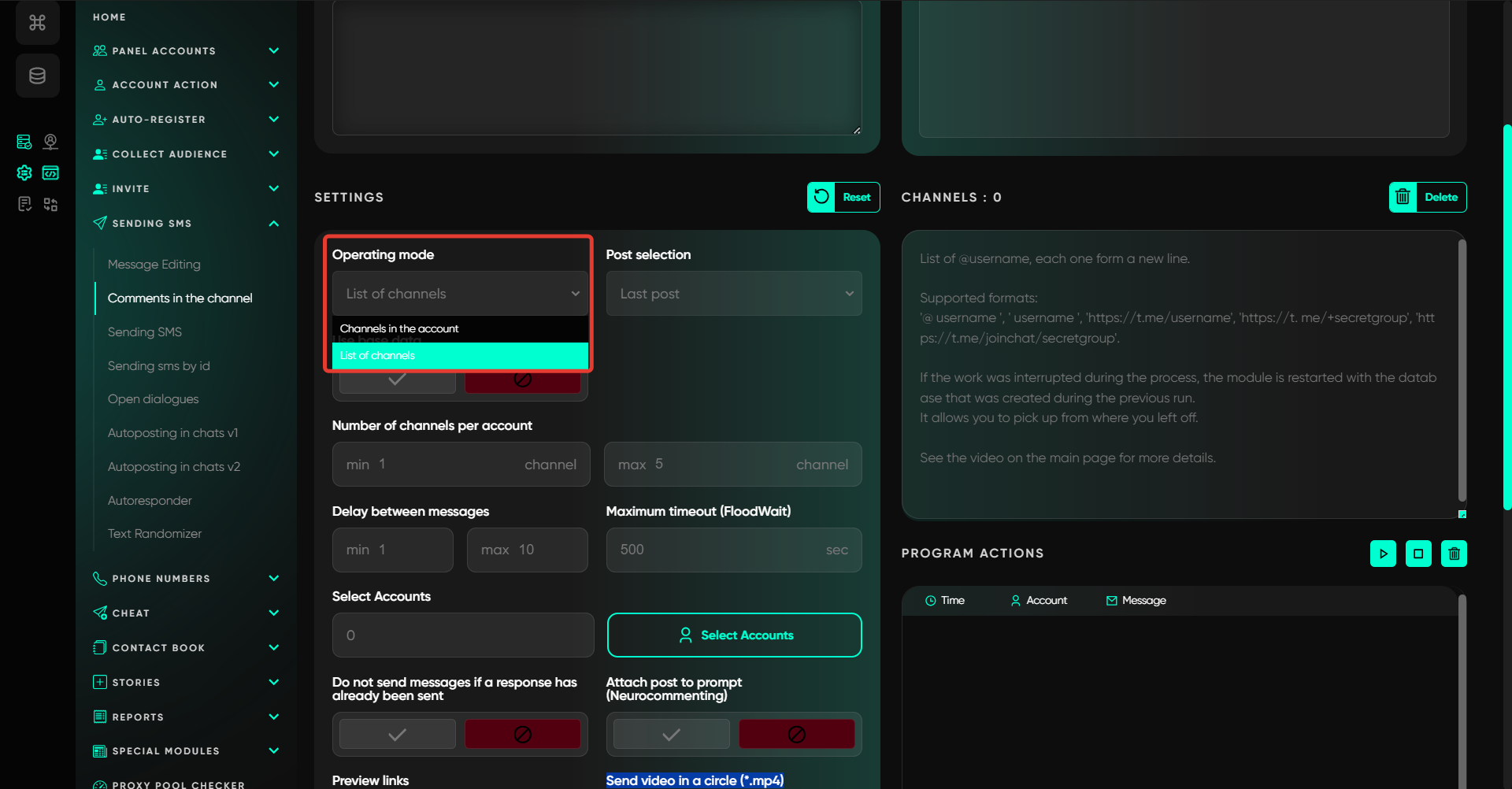Disable Attach post to prompt option
The image size is (1512, 789).
[x=796, y=734]
